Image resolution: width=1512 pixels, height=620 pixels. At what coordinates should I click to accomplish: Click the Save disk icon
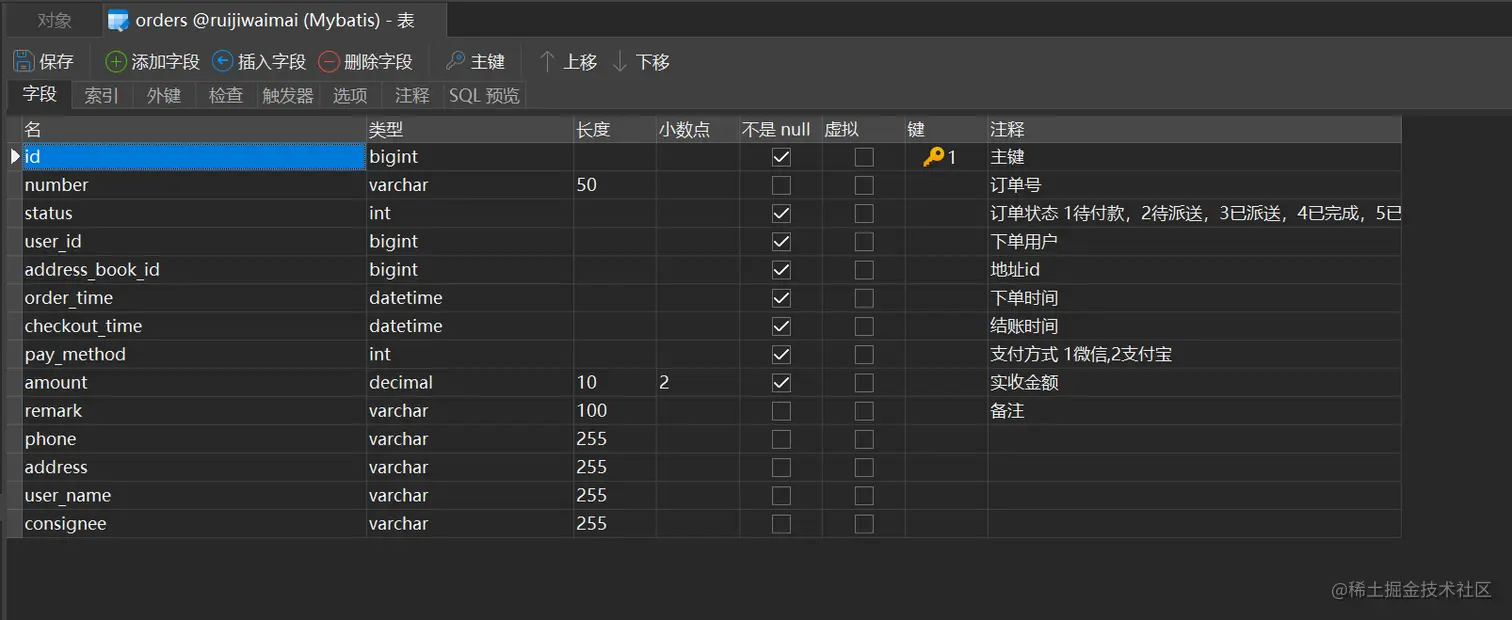coord(24,61)
